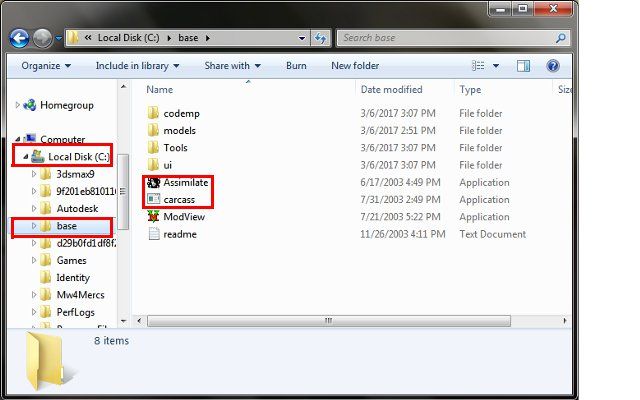Click the readme file name
Viewport: 640px width, 400px height.
click(180, 234)
